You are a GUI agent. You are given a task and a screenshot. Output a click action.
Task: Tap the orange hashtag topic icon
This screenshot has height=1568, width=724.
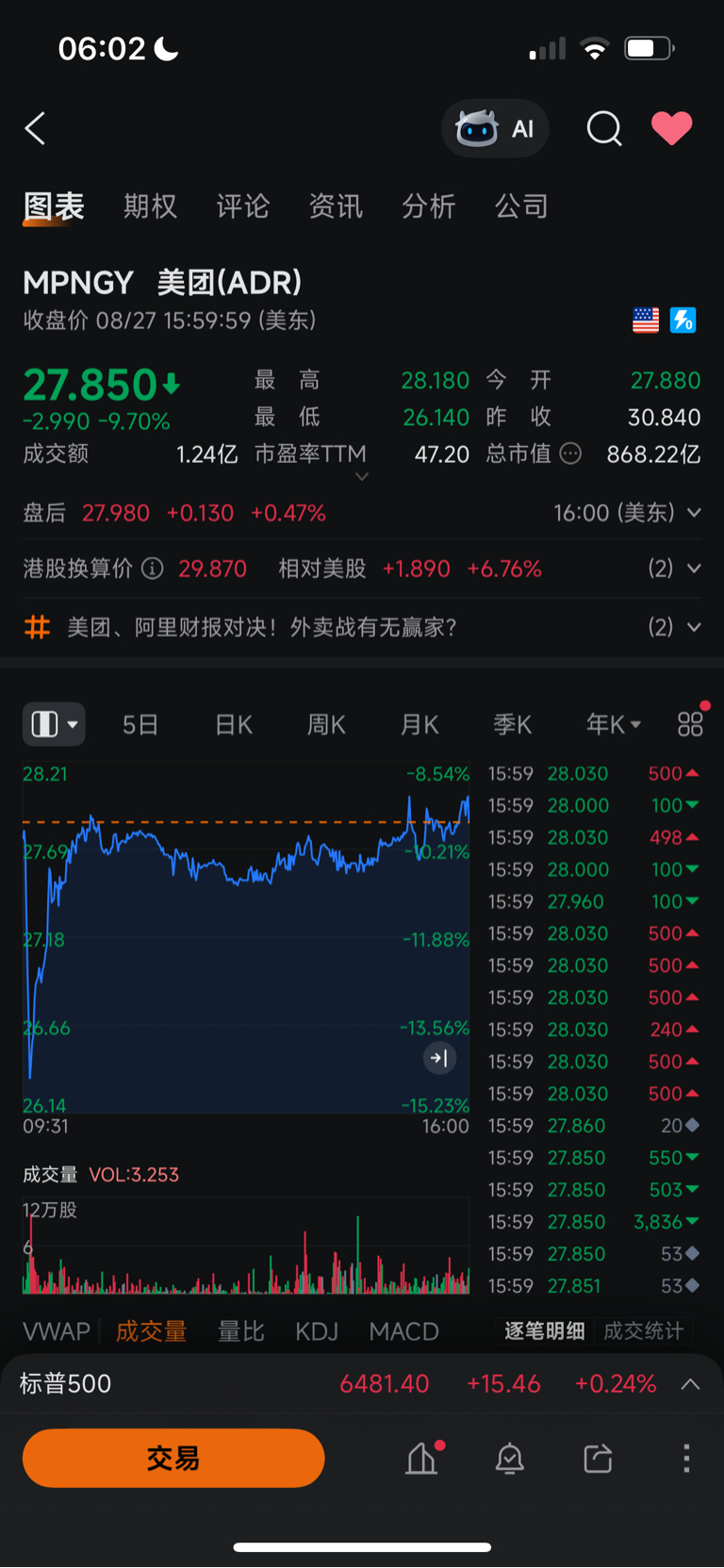coord(37,627)
